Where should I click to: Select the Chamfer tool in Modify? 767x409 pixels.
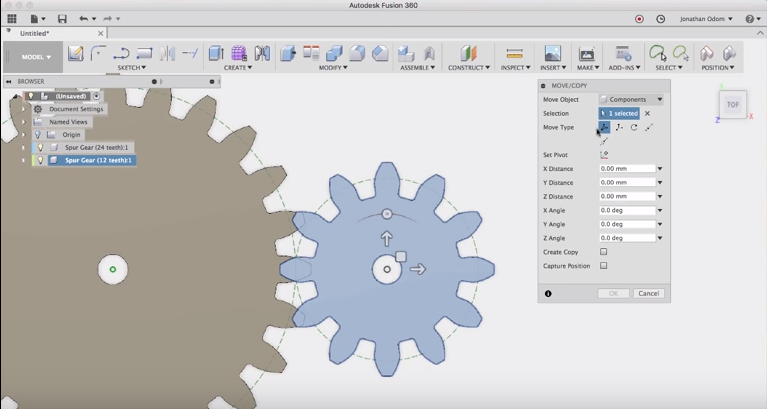[380, 53]
